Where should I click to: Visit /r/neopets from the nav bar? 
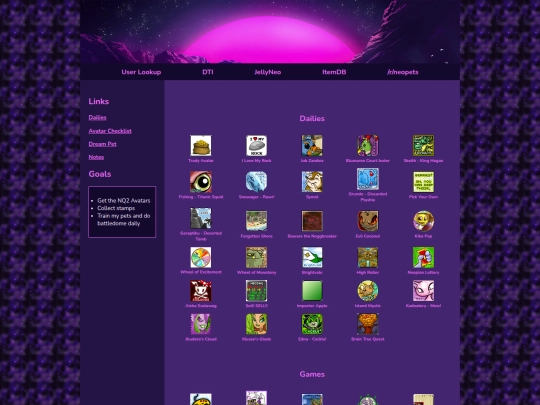[403, 72]
